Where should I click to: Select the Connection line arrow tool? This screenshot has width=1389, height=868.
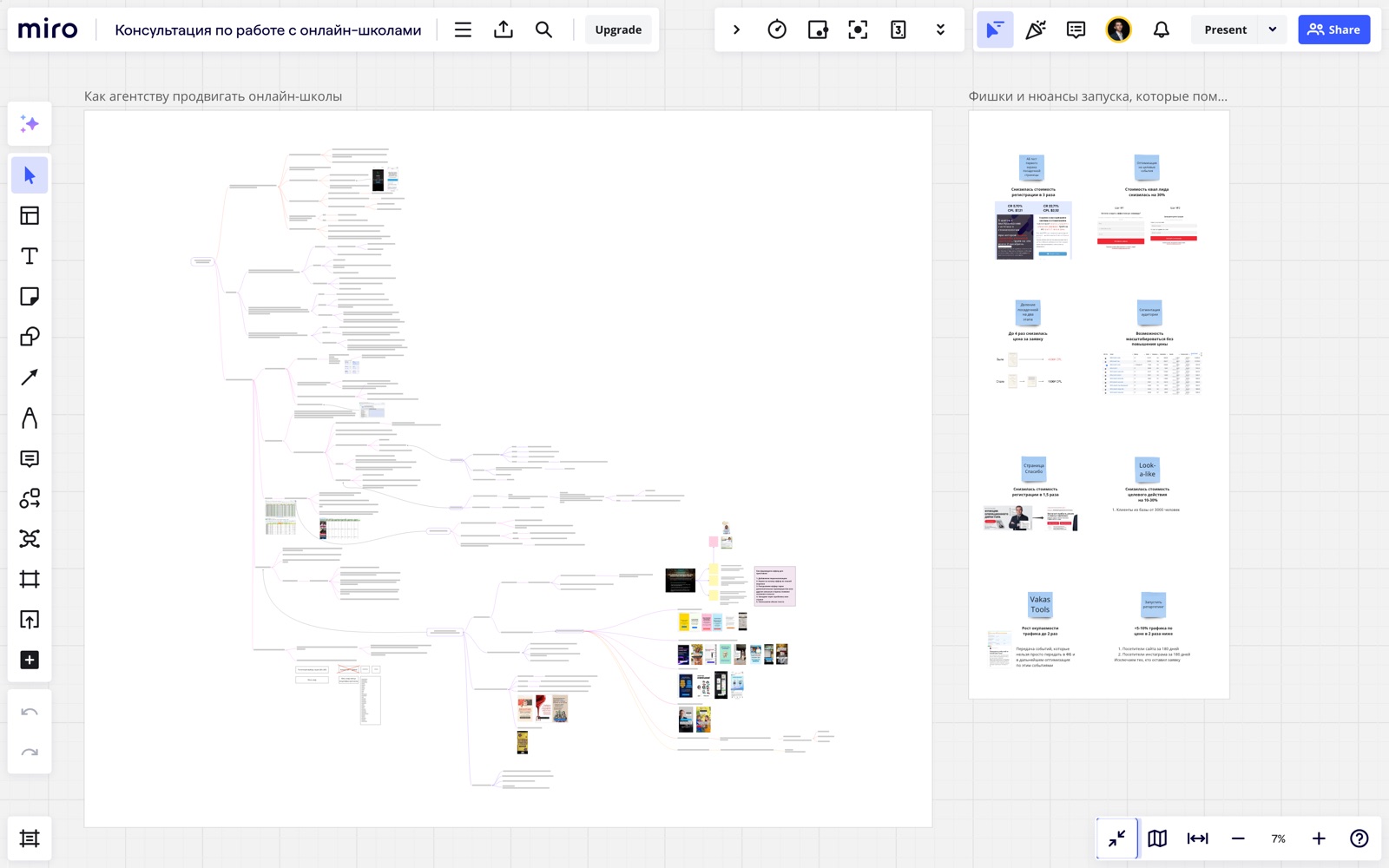click(x=30, y=378)
